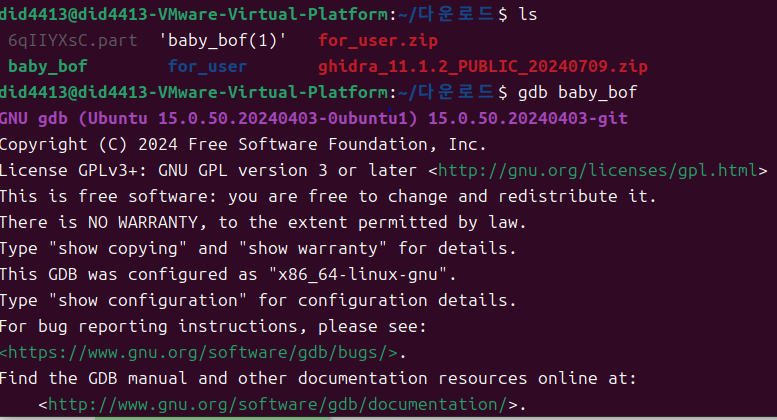The width and height of the screenshot is (777, 420).
Task: Click the GNU gdb version line
Action: 314,118
